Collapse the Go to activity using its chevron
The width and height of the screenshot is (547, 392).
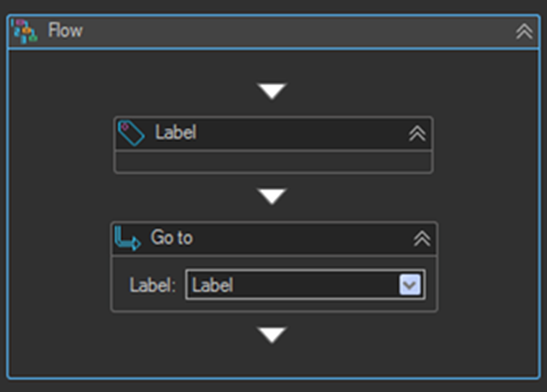(422, 239)
